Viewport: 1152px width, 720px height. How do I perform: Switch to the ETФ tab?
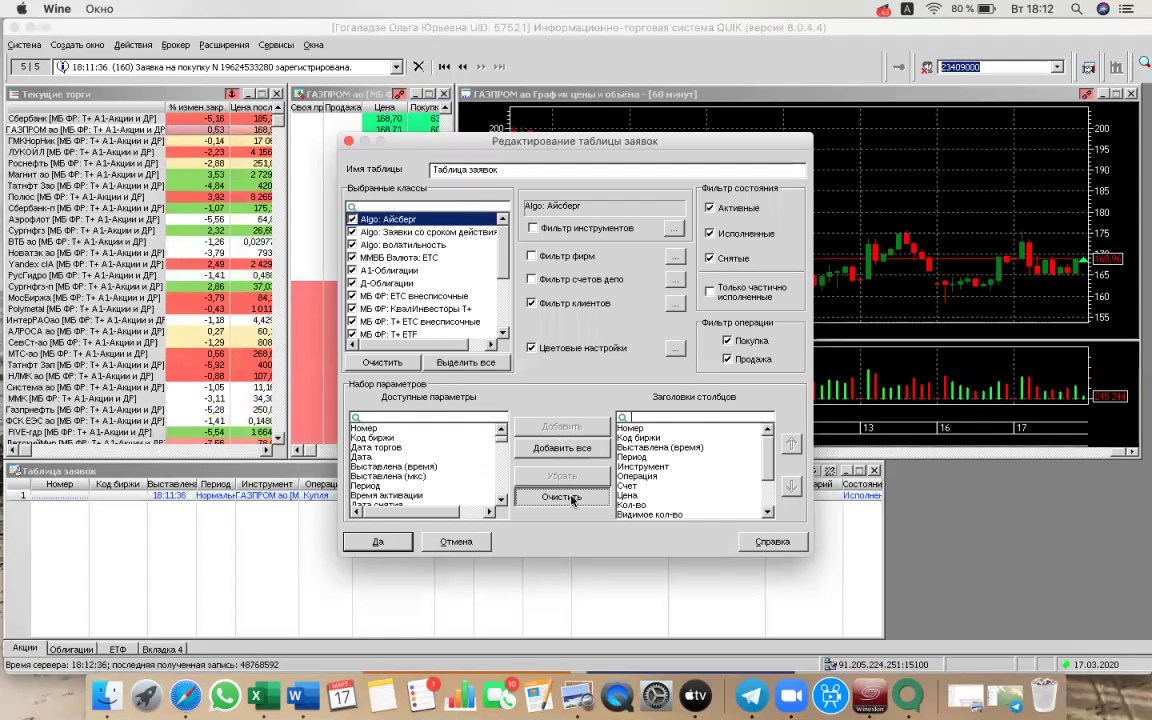tap(118, 649)
